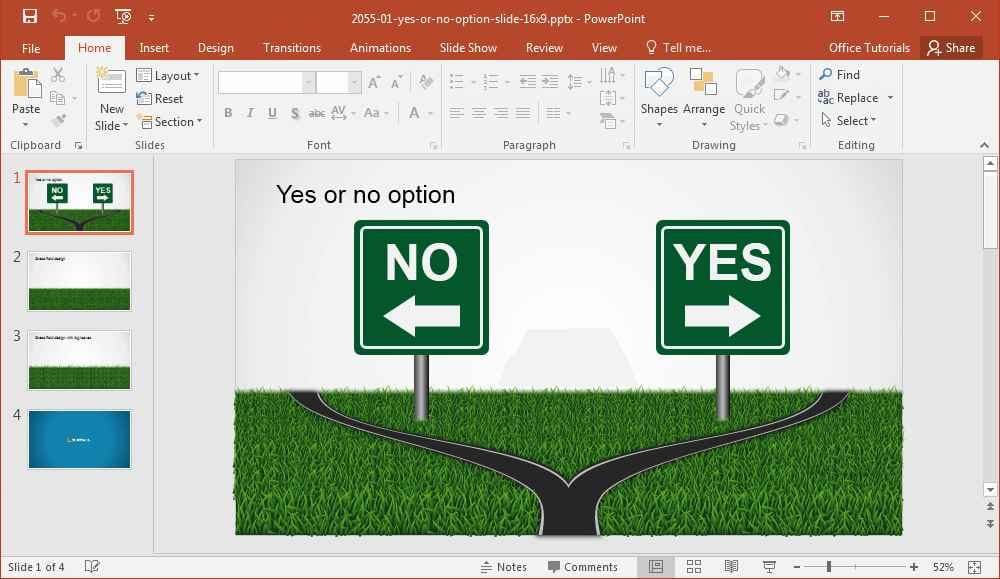Open the Design tab
1000x579 pixels.
[216, 48]
